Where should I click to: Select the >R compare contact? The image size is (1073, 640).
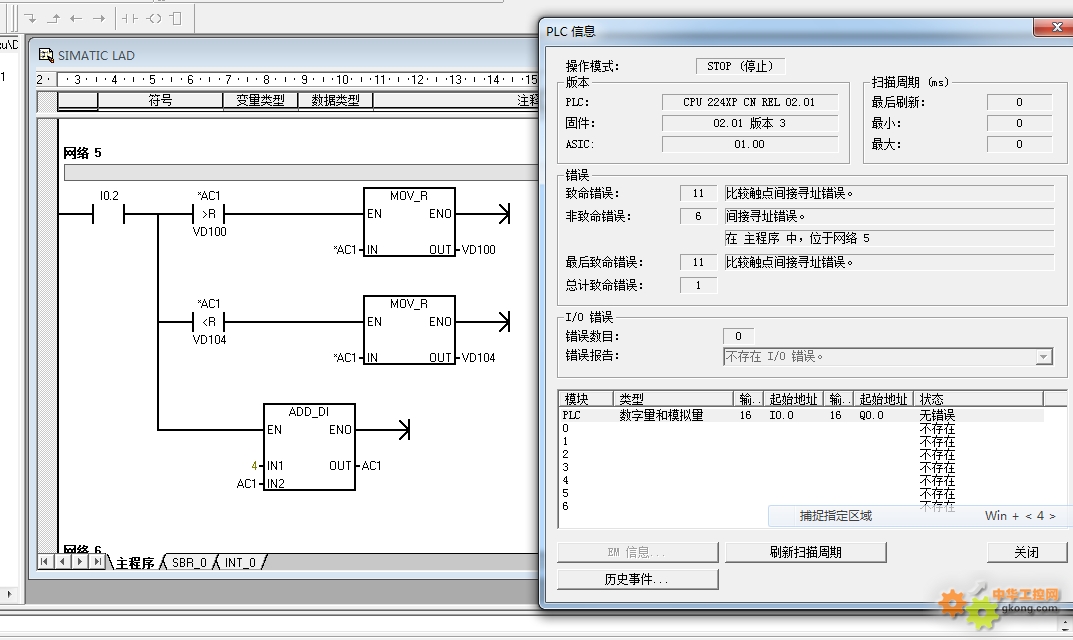coord(209,214)
